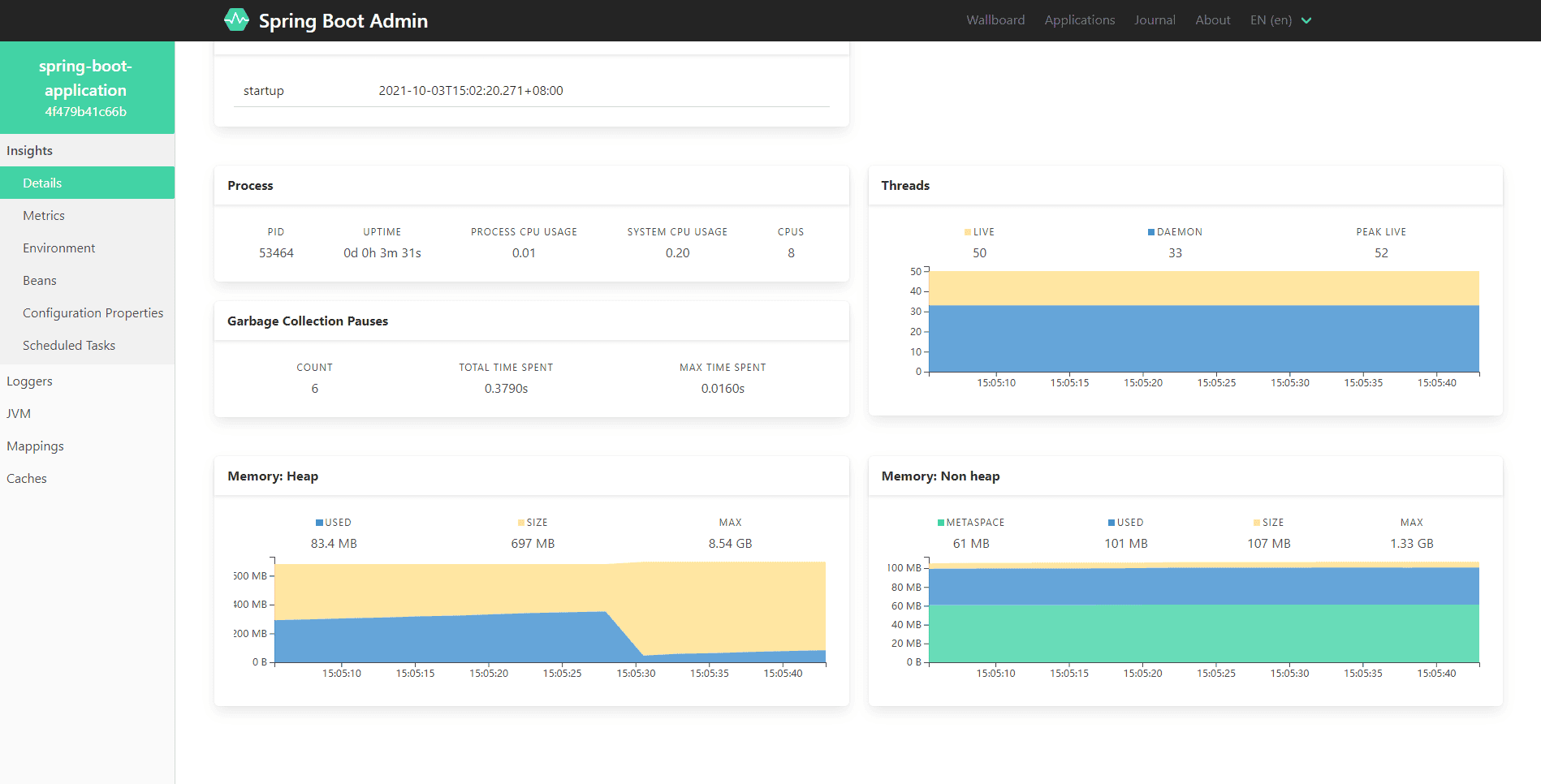Open the About page
Image resolution: width=1541 pixels, height=784 pixels.
pos(1212,20)
